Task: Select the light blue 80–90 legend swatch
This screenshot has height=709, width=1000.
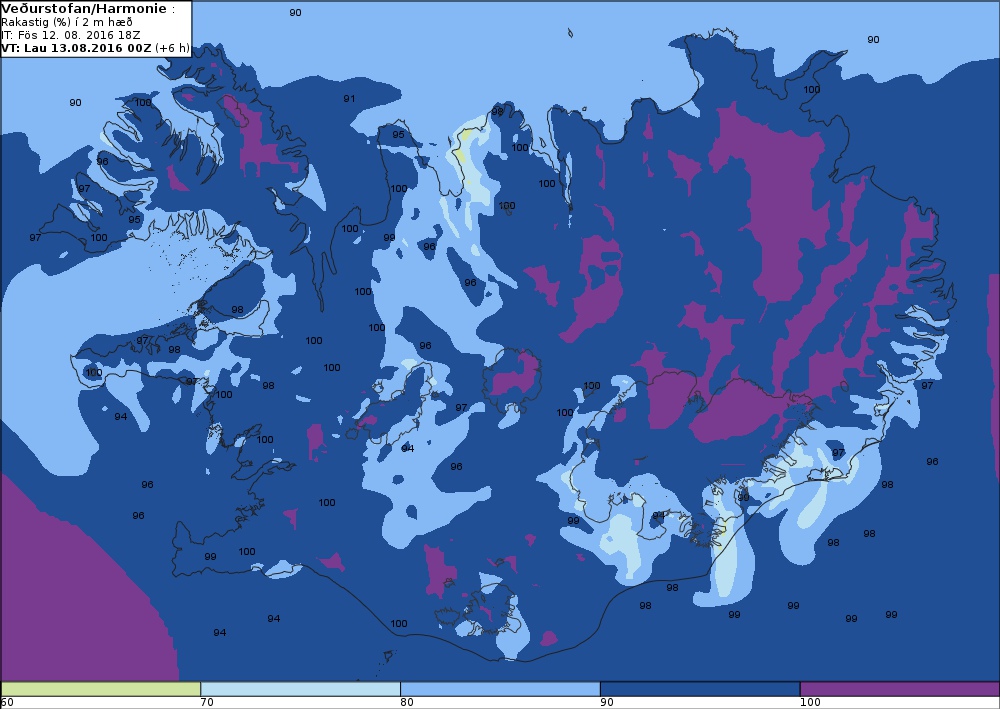Action: coord(500,689)
